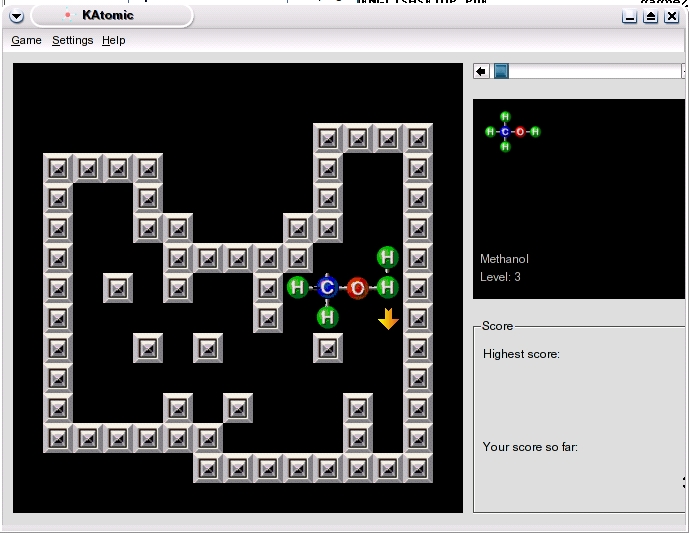This screenshot has height=533, width=689.
Task: Click the Methanol molecule preview image
Action: pyautogui.click(x=512, y=131)
